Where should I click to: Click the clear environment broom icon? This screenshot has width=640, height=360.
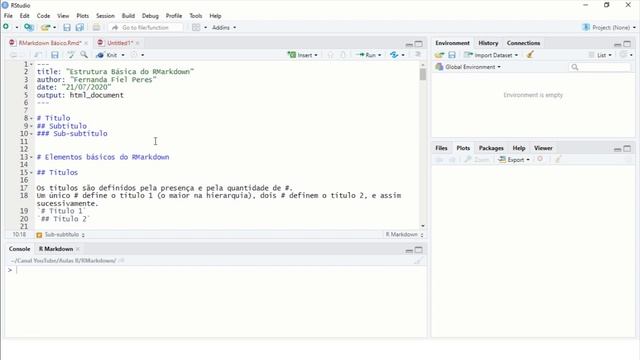[x=530, y=55]
